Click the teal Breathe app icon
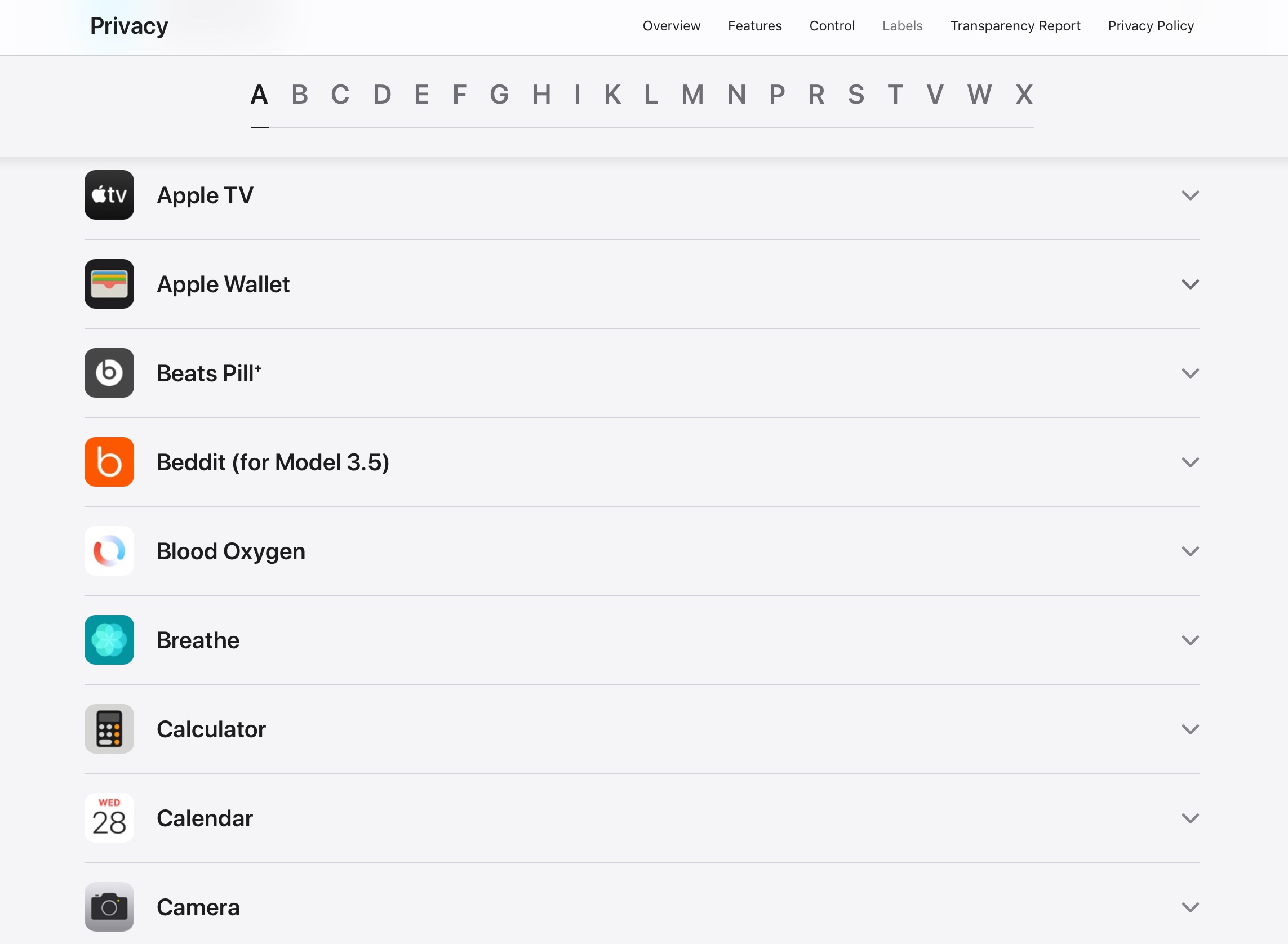This screenshot has height=944, width=1288. click(x=109, y=640)
